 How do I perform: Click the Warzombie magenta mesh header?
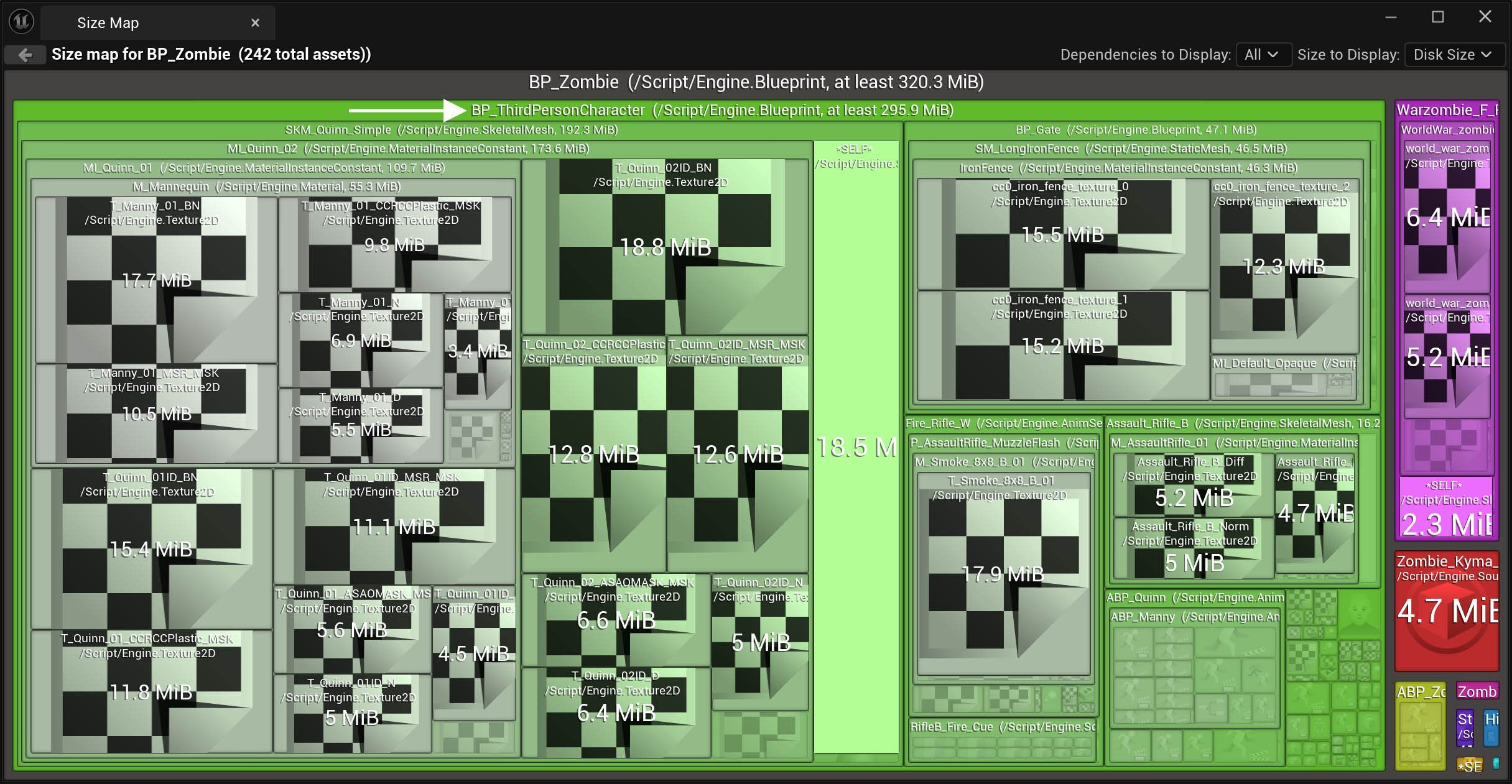click(1447, 110)
